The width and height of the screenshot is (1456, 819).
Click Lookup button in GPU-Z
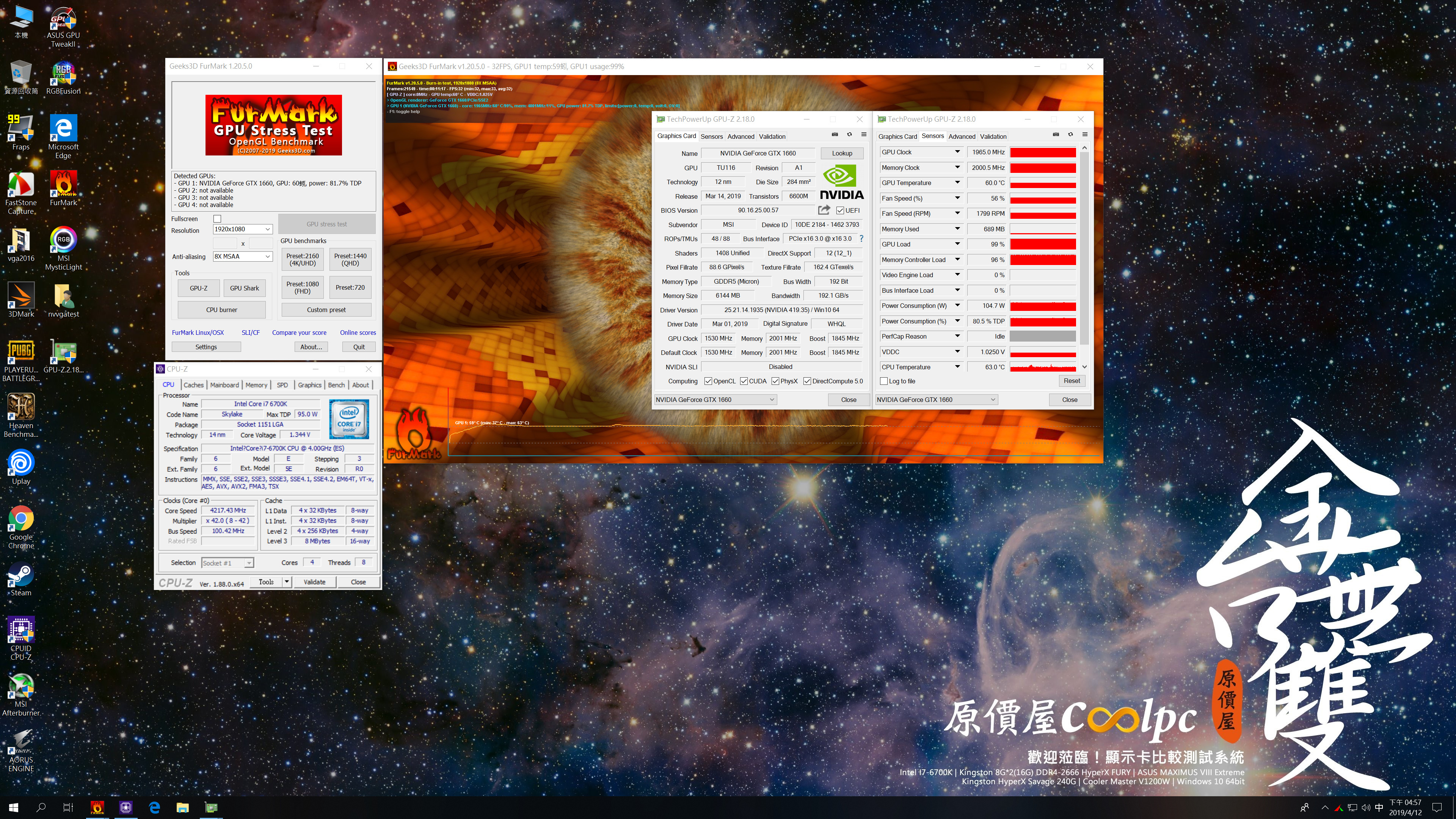click(842, 153)
